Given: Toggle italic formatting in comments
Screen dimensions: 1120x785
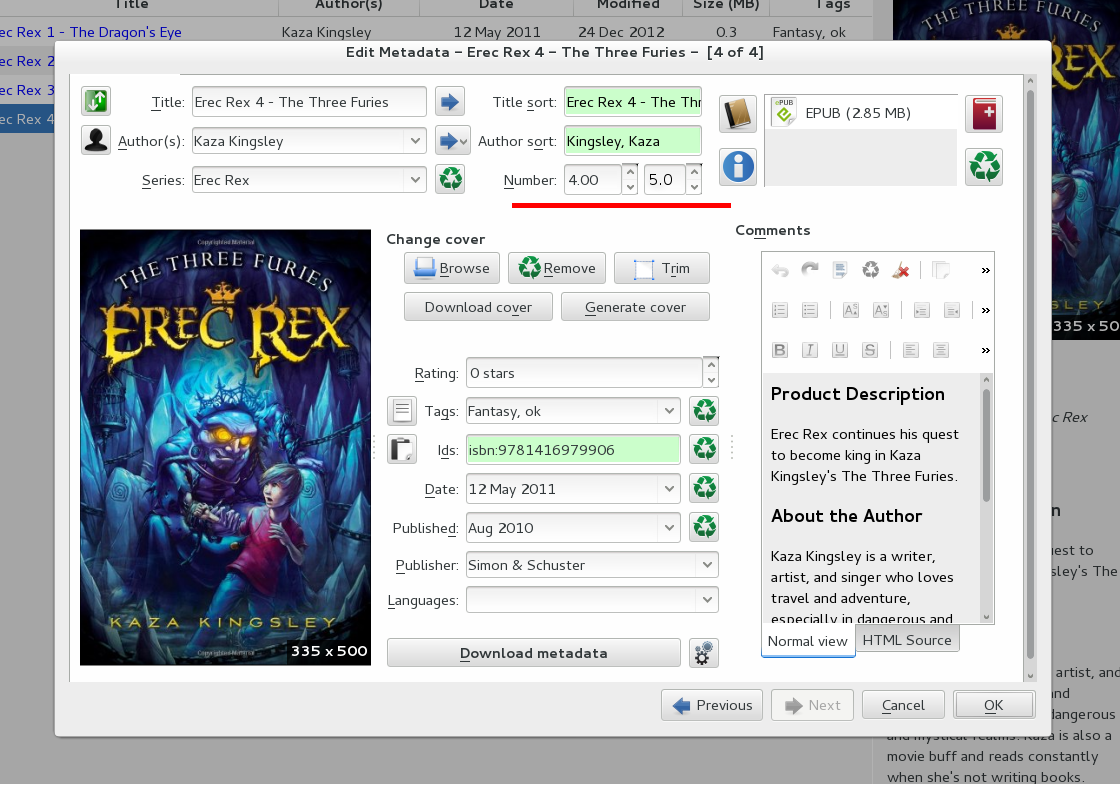Looking at the screenshot, I should pos(810,350).
